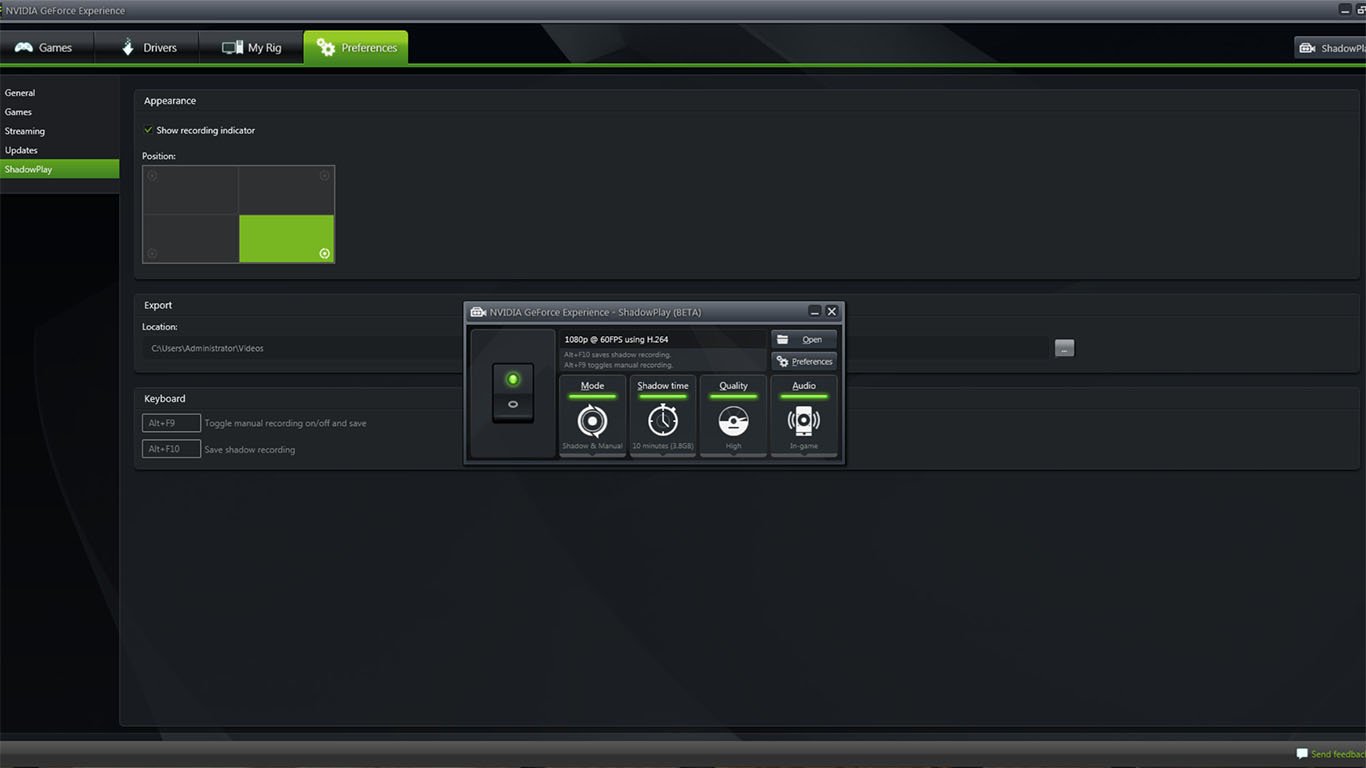
Task: Select ShadowPlay in the preferences sidebar
Action: click(59, 169)
